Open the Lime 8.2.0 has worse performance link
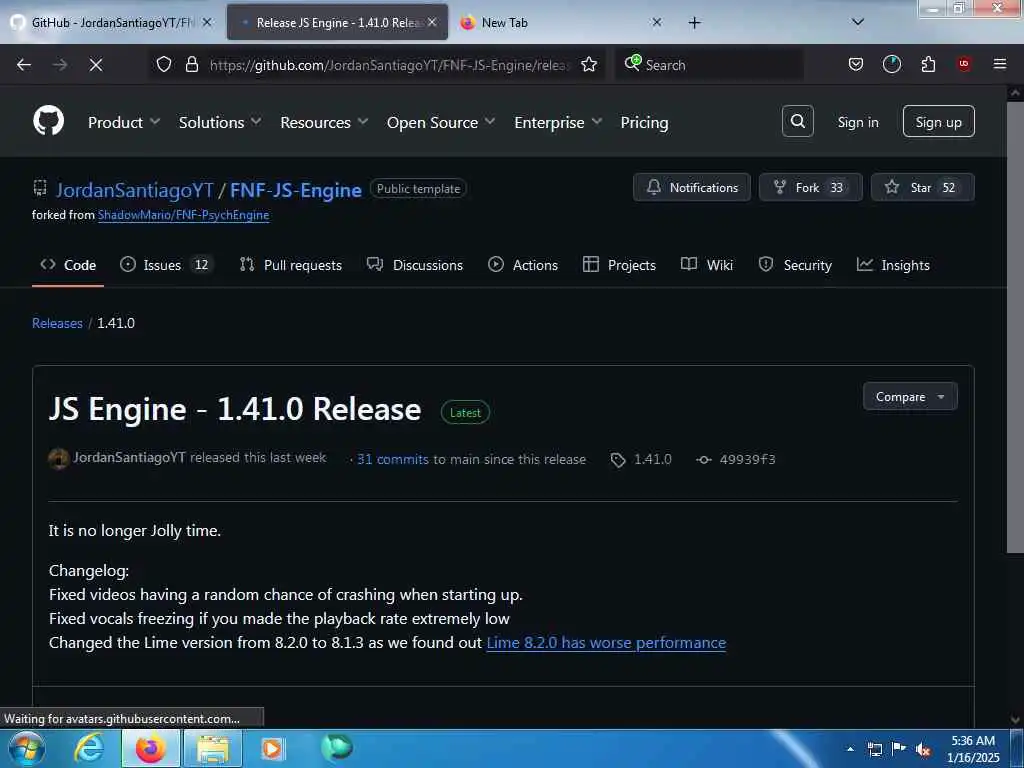The height and width of the screenshot is (768, 1024). pyautogui.click(x=606, y=643)
